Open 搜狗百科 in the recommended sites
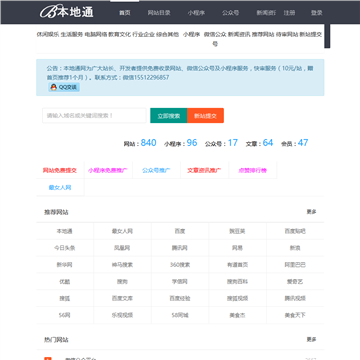Screen dimensions: 360x360 (x=237, y=282)
